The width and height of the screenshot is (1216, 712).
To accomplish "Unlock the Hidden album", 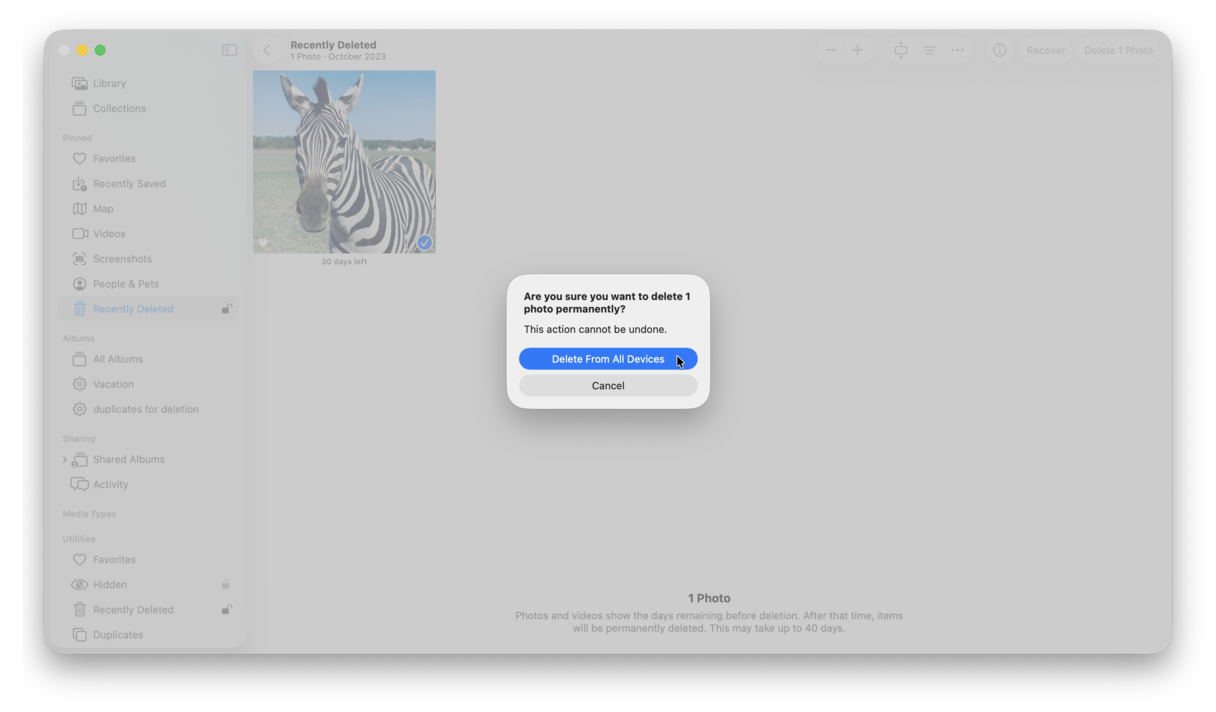I will point(225,584).
